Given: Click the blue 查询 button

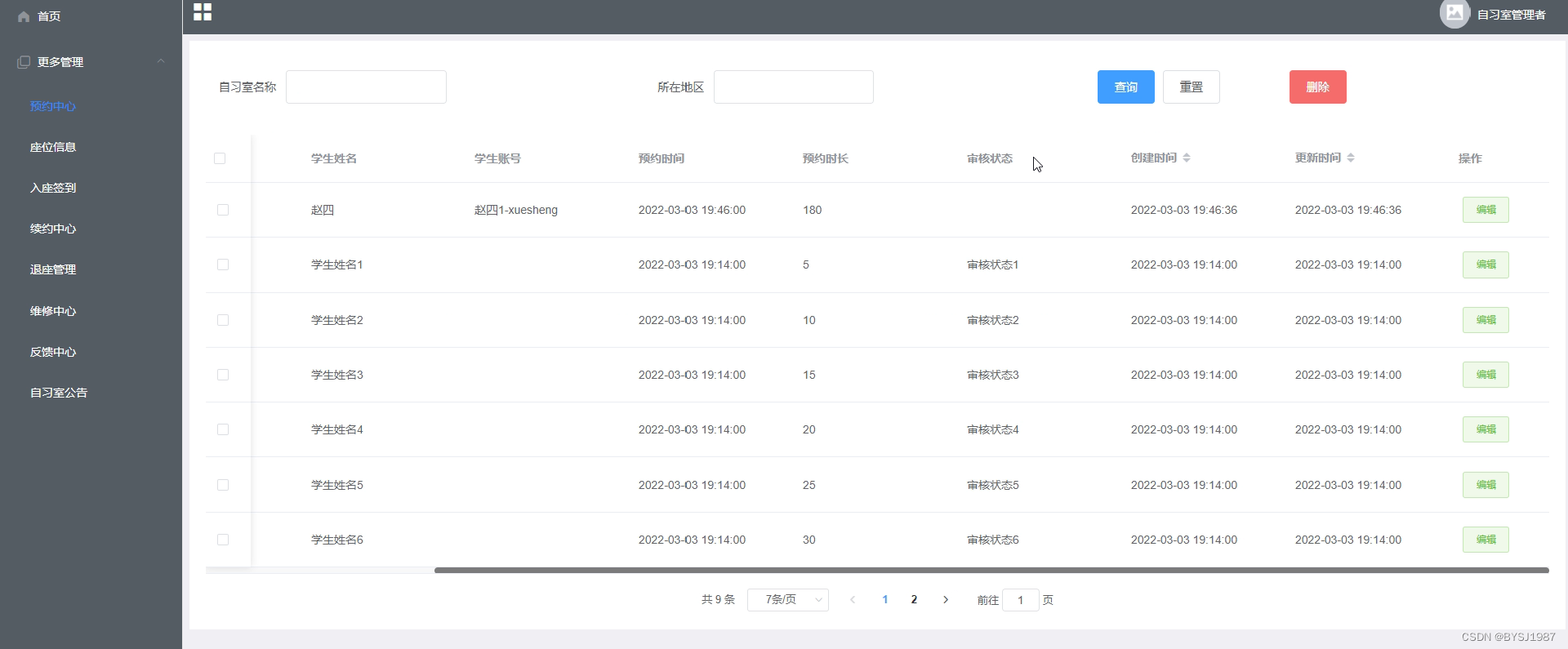Looking at the screenshot, I should [x=1126, y=87].
